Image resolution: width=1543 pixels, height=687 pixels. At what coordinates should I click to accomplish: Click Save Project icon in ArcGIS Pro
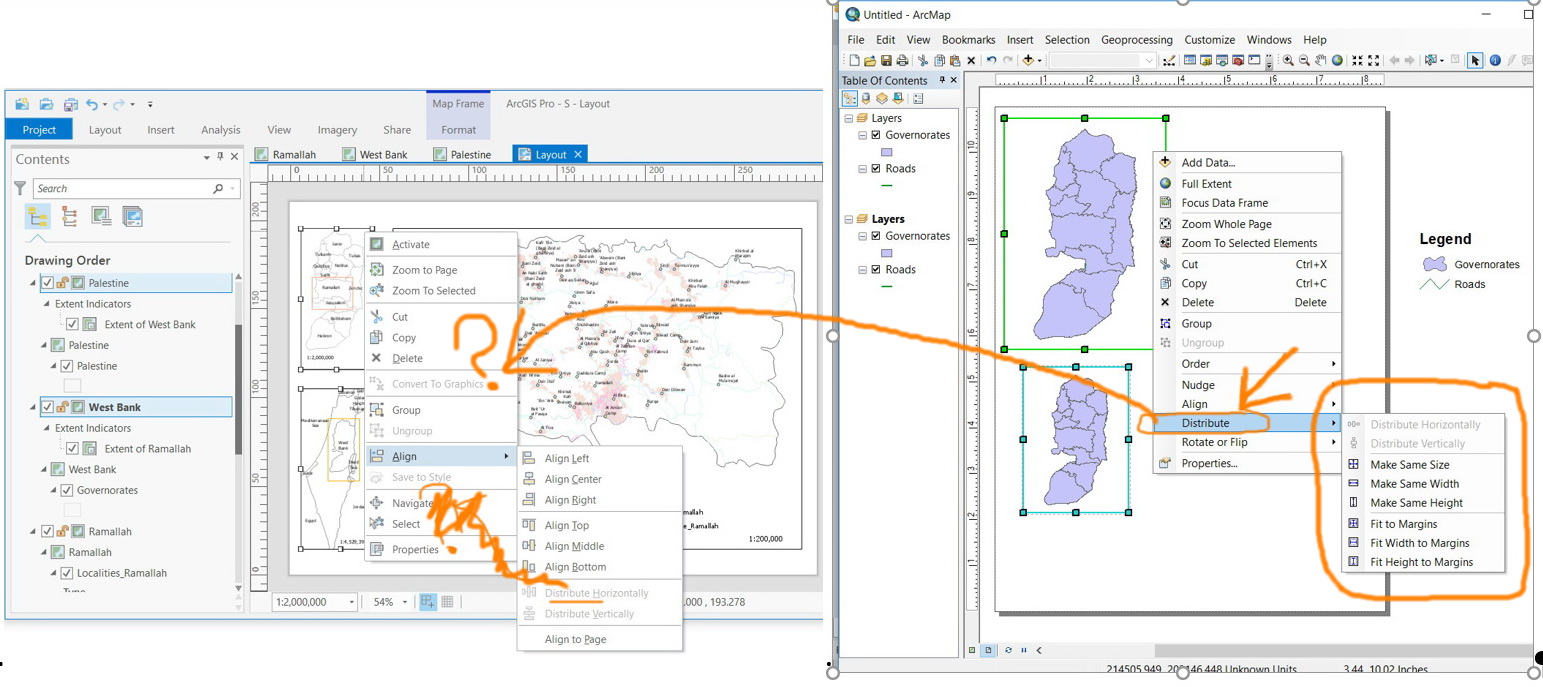point(70,104)
